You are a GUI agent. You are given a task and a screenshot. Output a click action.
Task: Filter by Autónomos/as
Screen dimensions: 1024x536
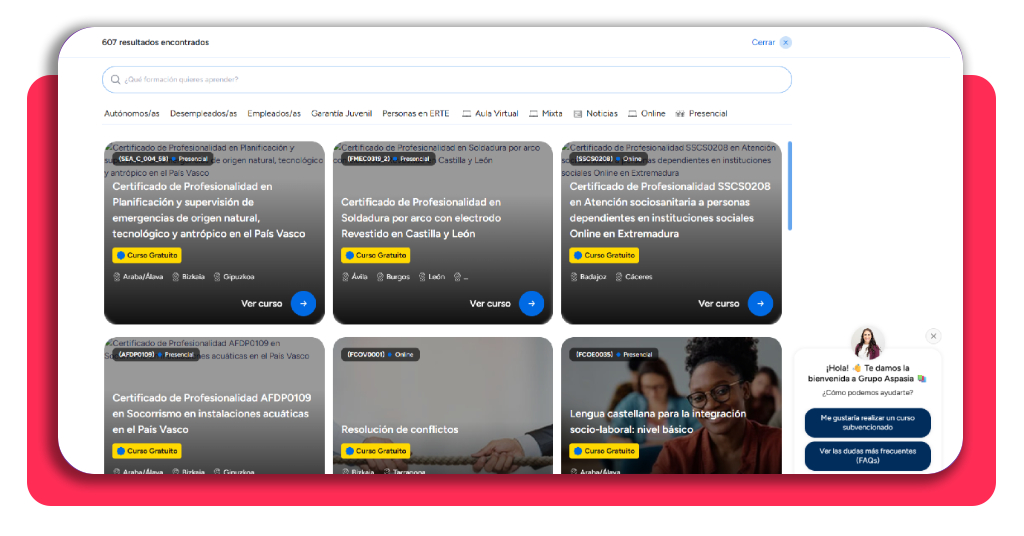click(132, 114)
